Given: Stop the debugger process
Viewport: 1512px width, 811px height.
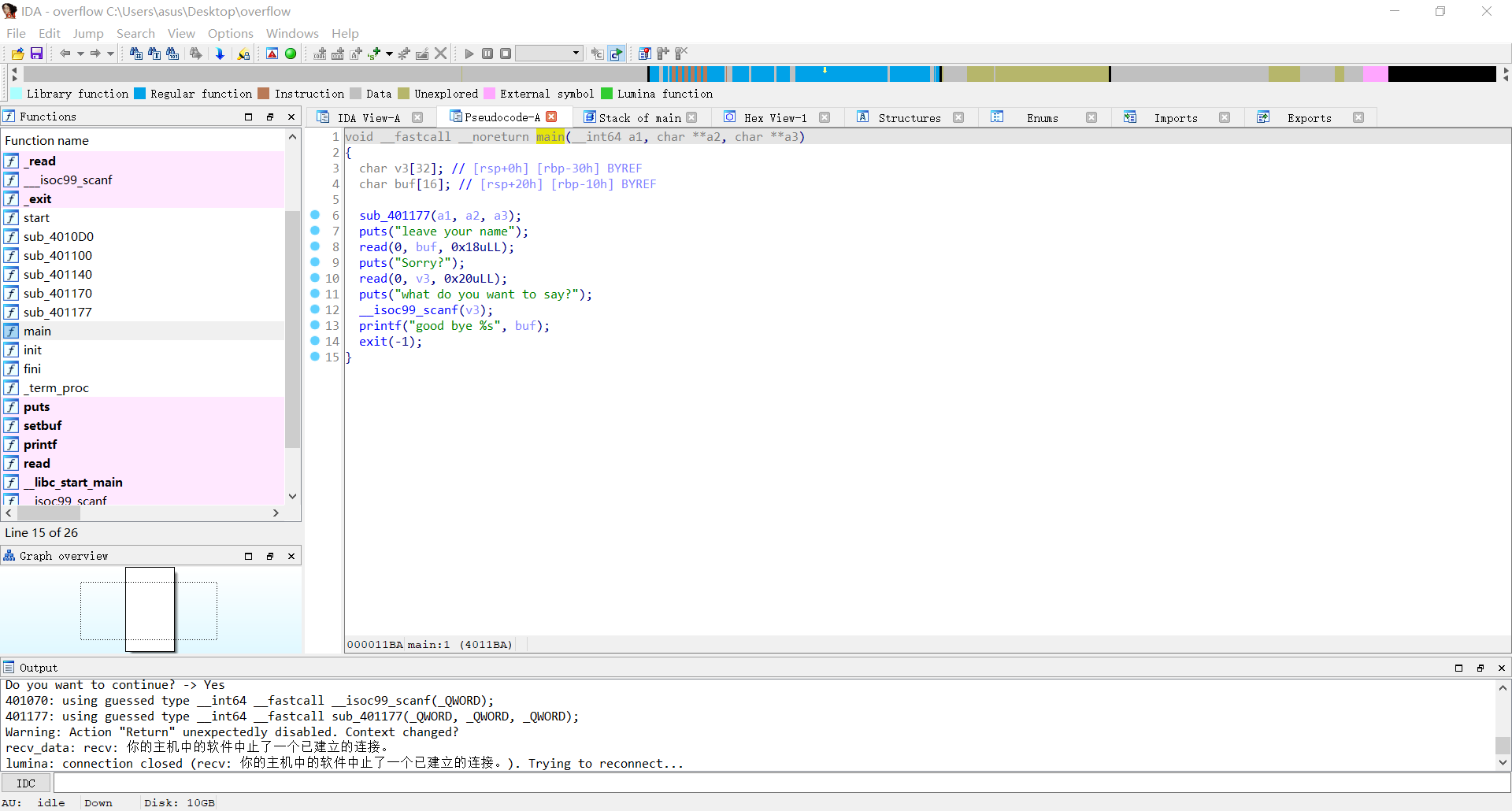Looking at the screenshot, I should click(x=506, y=54).
